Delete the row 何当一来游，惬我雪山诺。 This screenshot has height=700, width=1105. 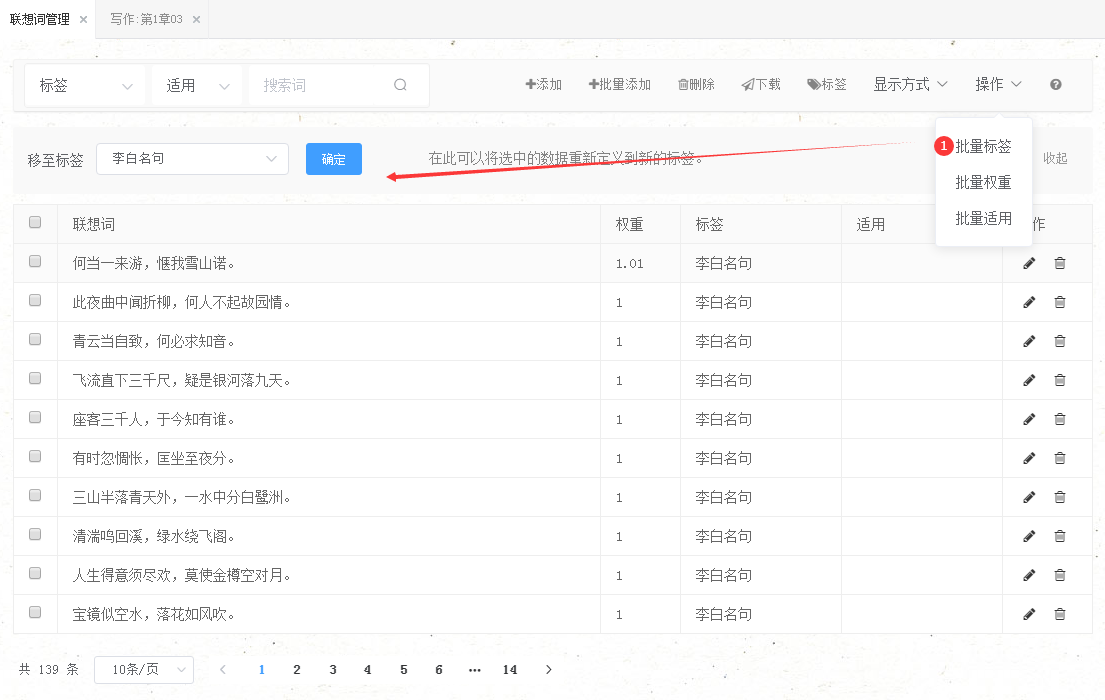pyautogui.click(x=1059, y=264)
